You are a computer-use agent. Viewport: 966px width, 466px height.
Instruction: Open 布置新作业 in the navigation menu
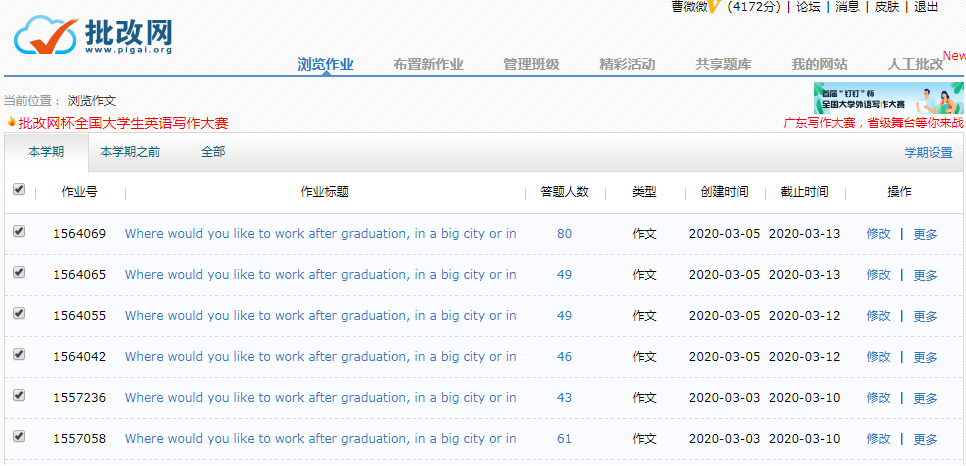pos(428,64)
